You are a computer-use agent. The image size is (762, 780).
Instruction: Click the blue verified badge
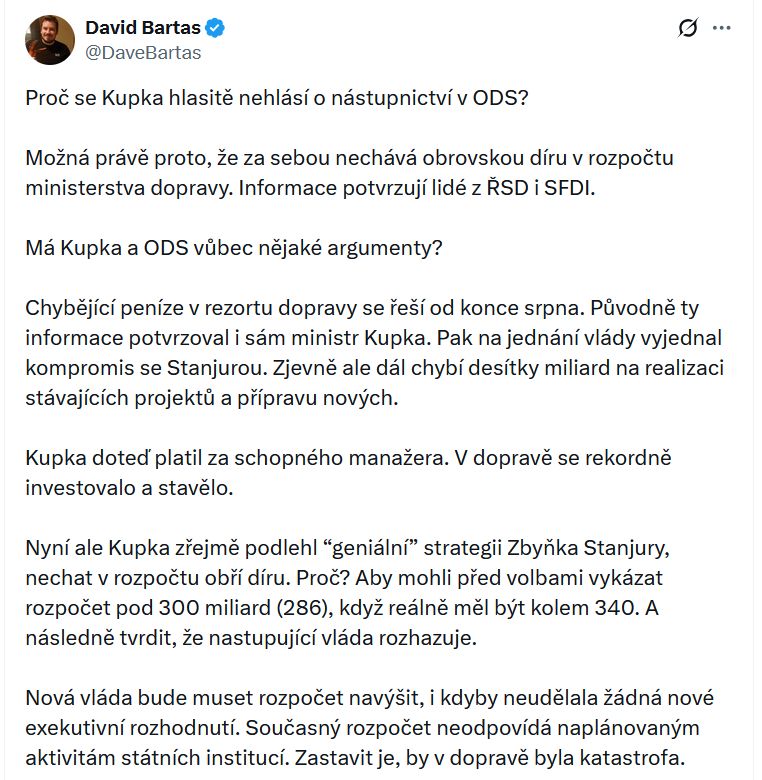(217, 28)
